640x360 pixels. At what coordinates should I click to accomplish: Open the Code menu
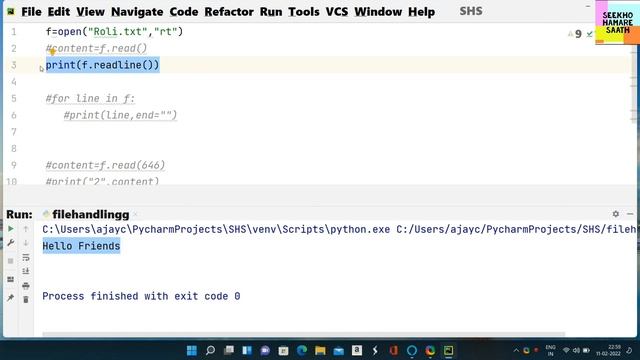184,12
